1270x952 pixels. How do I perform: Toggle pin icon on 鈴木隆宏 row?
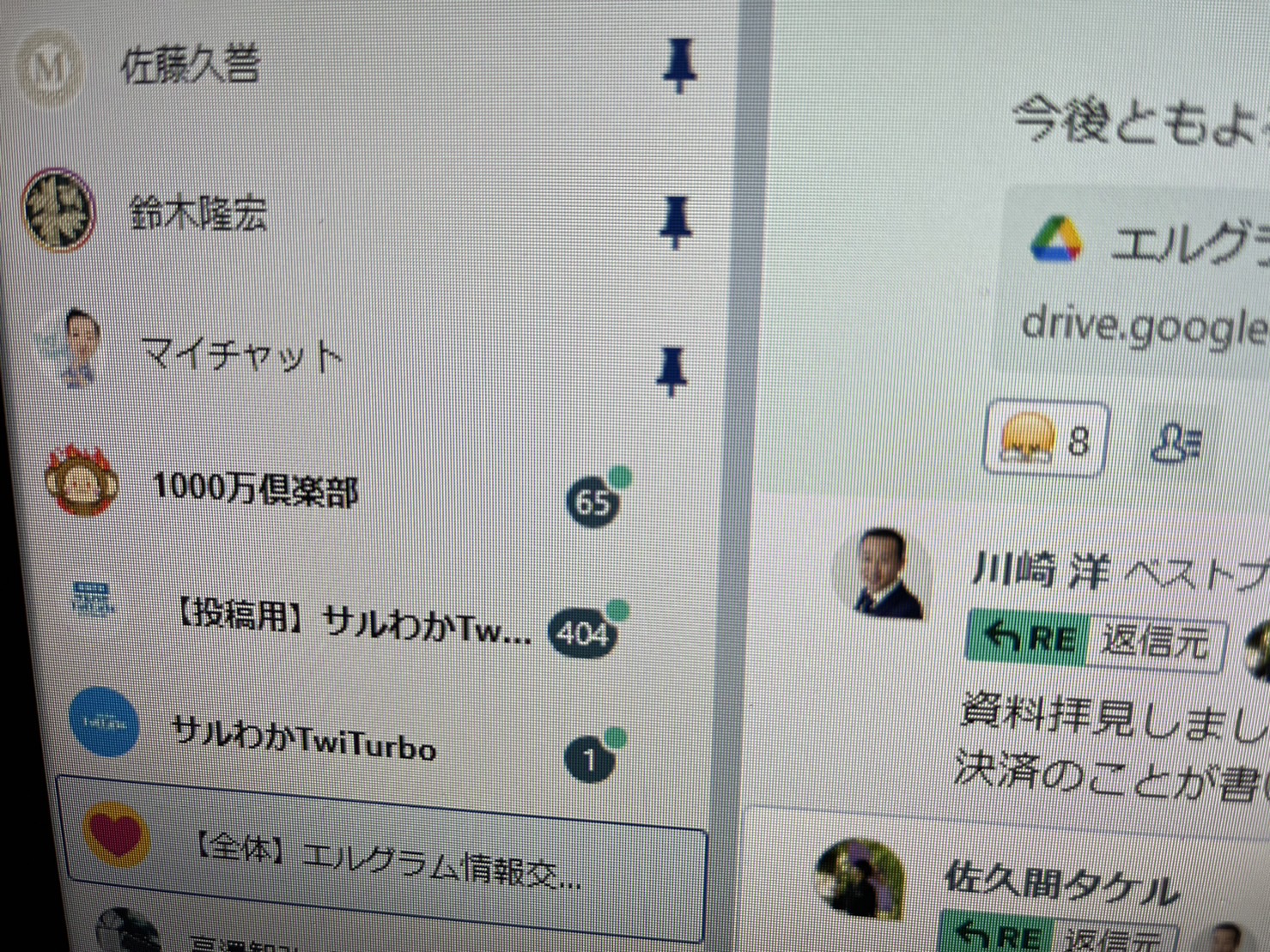coord(675,221)
